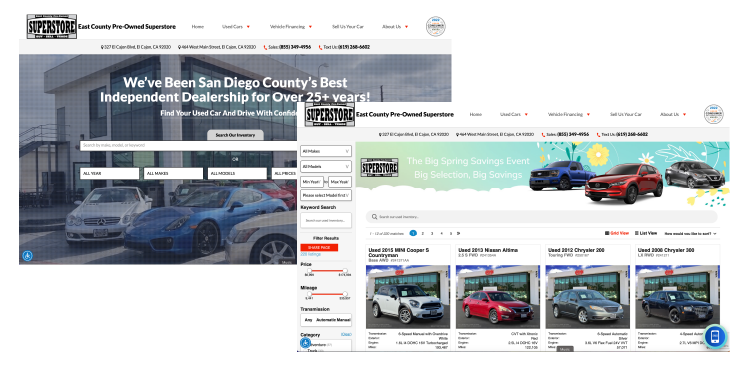Click the accessibility icon in inventory sidebar
The image size is (750, 375).
305,342
